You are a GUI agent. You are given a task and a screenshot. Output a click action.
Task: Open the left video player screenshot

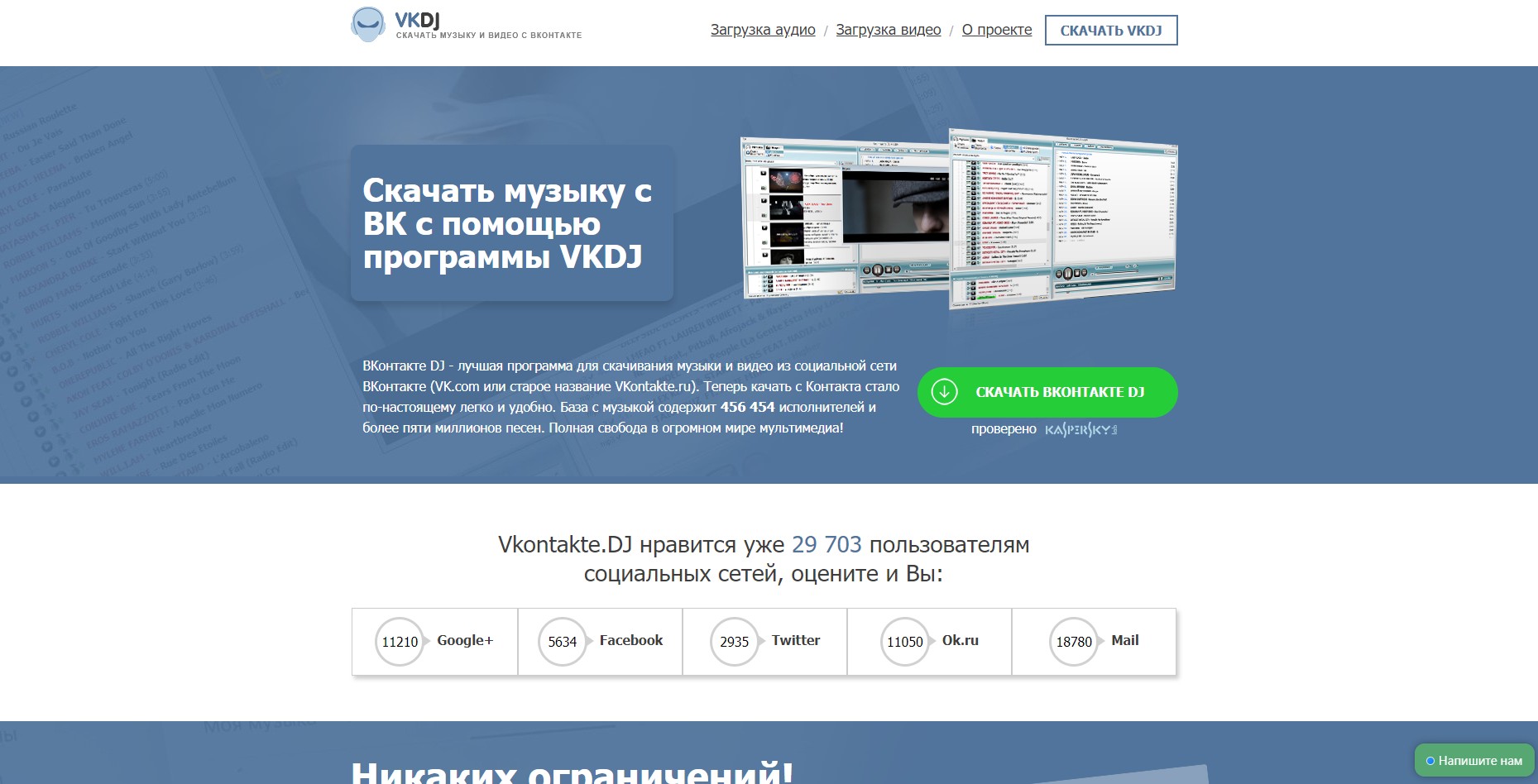(845, 219)
